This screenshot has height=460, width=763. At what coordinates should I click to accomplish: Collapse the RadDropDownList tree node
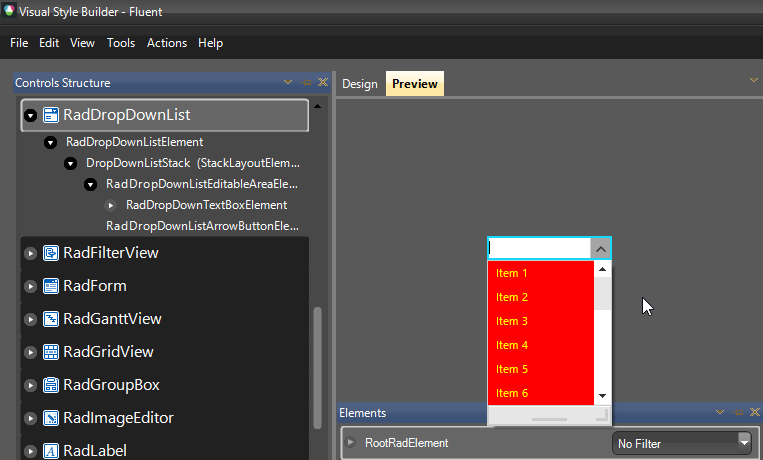tap(30, 116)
